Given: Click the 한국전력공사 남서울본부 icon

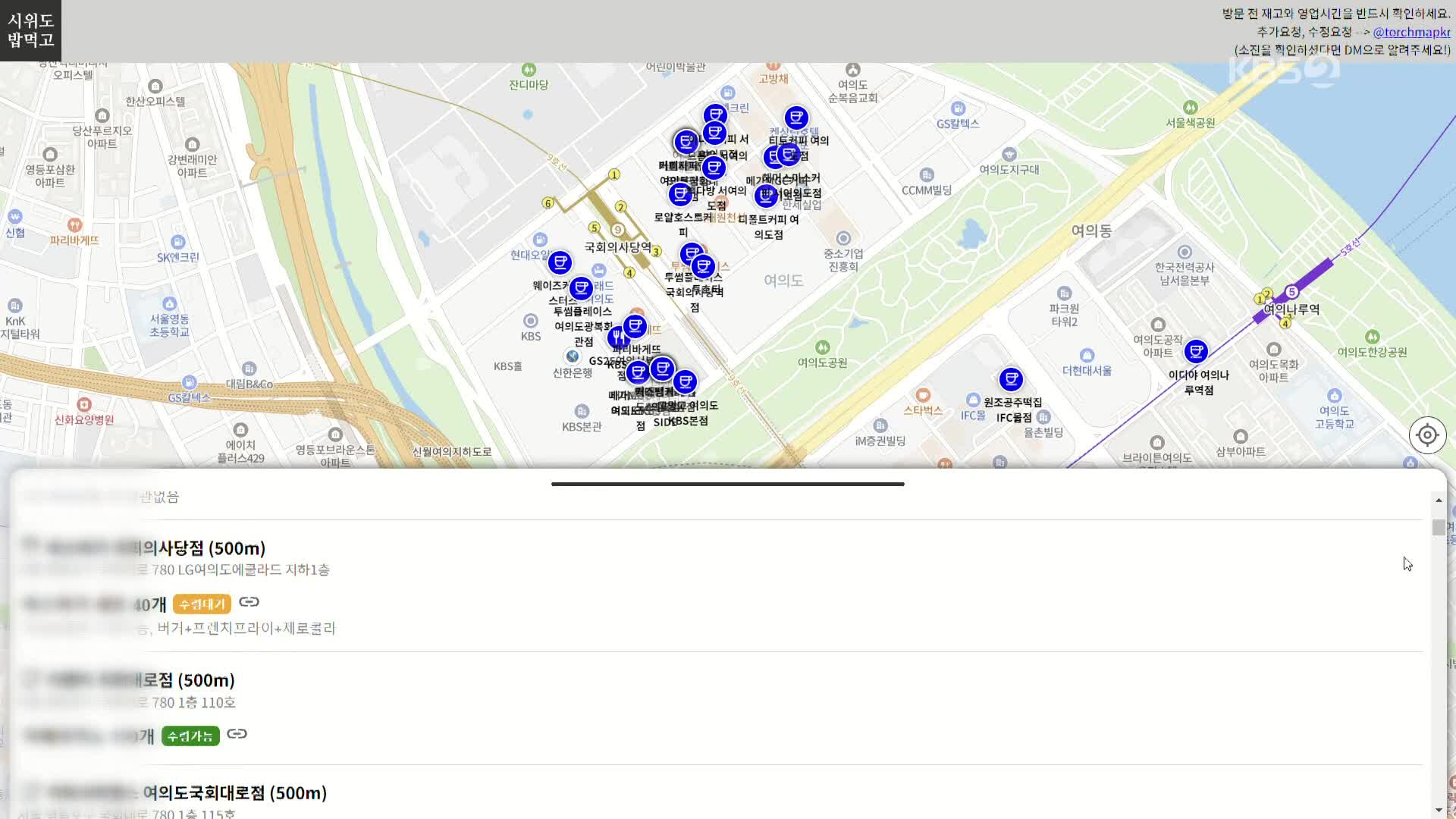Looking at the screenshot, I should (1185, 252).
